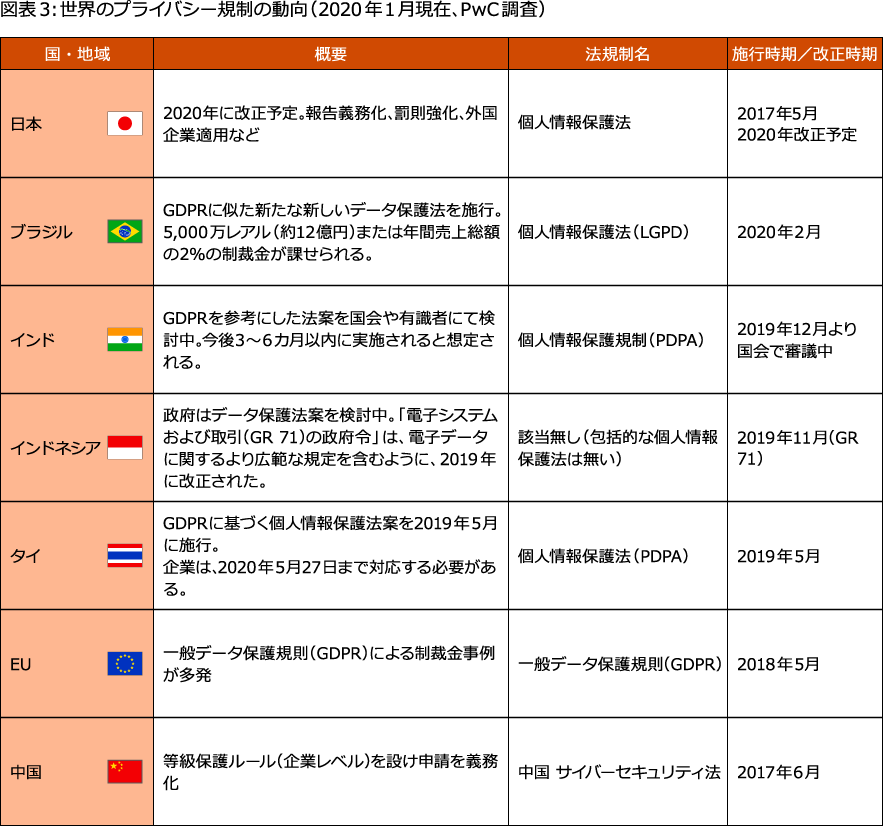Click the 国・地域 column header
Image resolution: width=883 pixels, height=826 pixels.
[77, 54]
